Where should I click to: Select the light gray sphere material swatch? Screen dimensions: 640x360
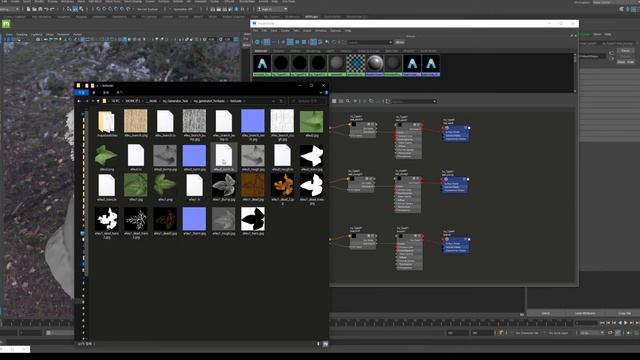click(x=337, y=65)
